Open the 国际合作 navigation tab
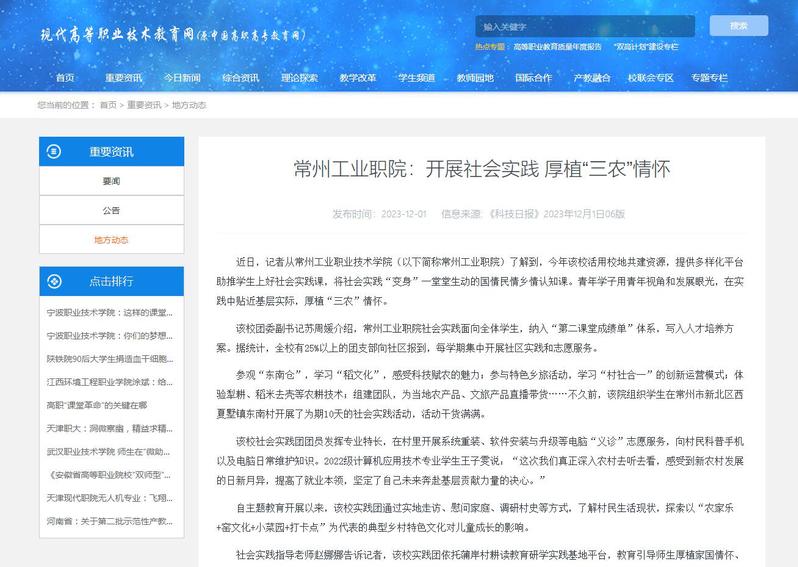 tap(533, 77)
